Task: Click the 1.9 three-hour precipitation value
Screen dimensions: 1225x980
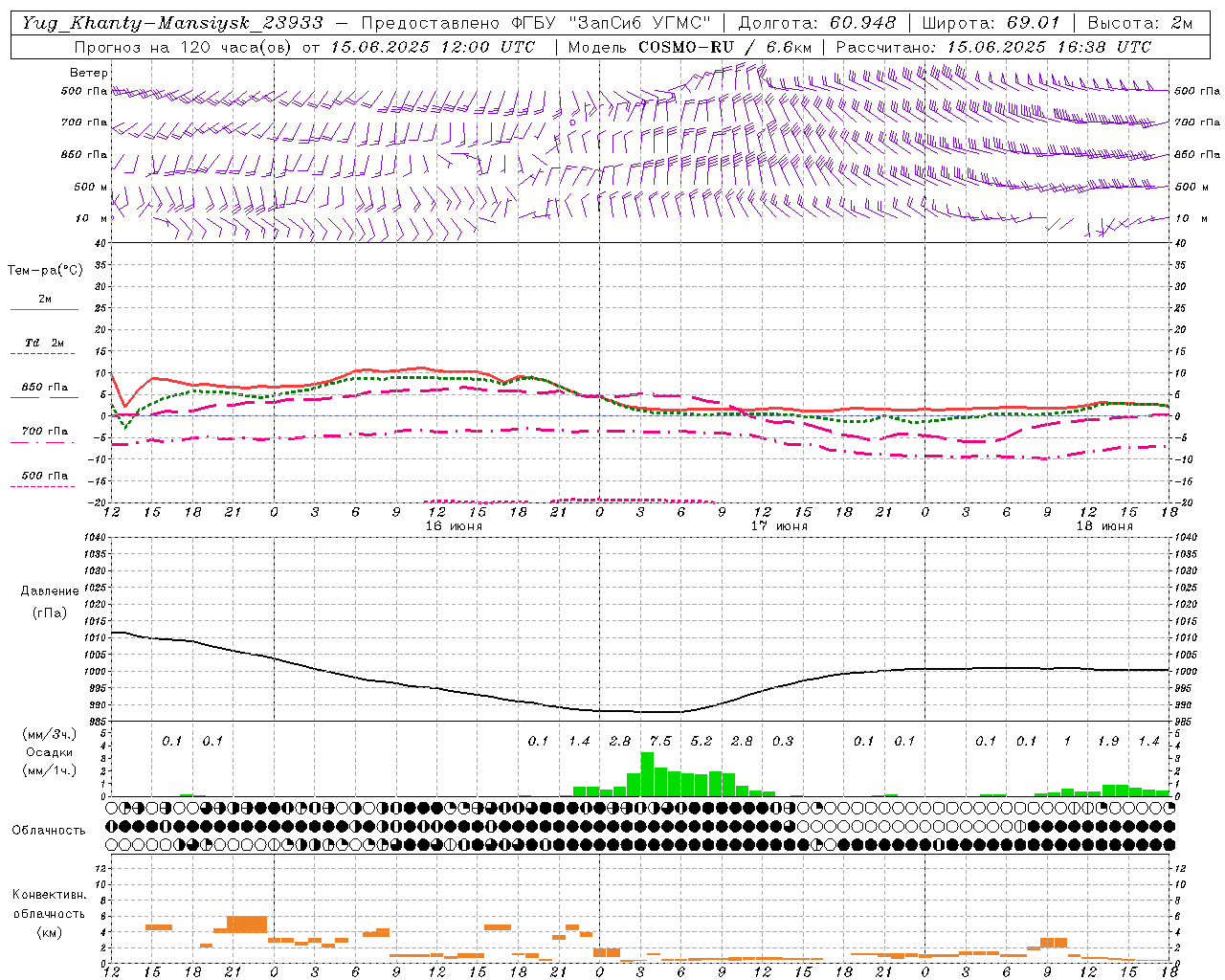Action: pyautogui.click(x=1108, y=741)
